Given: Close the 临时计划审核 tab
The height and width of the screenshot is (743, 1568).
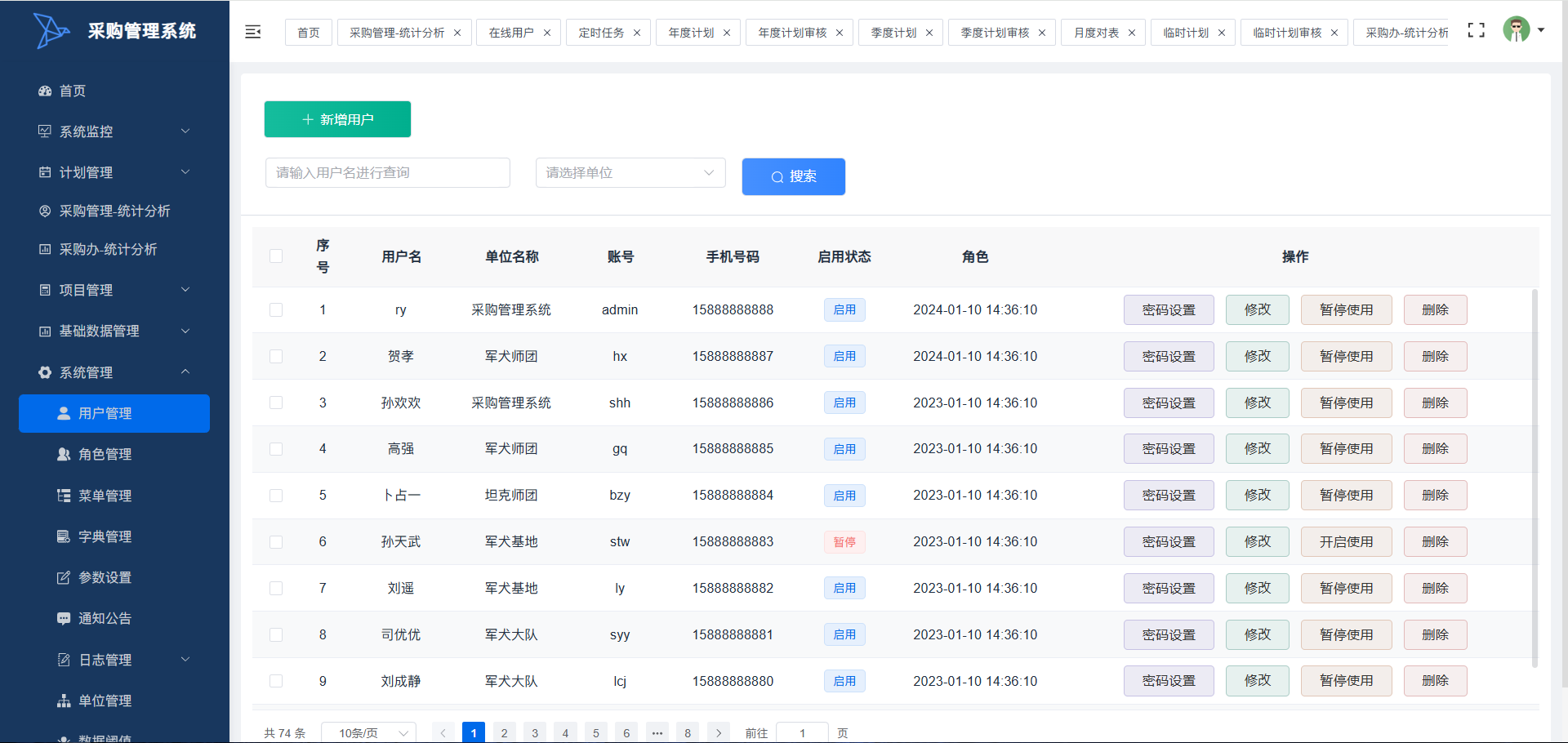Looking at the screenshot, I should [x=1334, y=33].
